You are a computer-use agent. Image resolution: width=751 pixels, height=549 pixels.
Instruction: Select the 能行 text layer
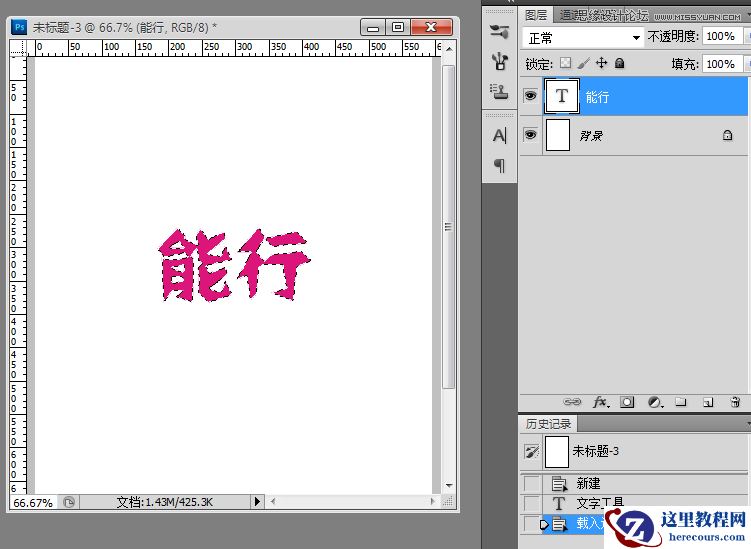(645, 96)
